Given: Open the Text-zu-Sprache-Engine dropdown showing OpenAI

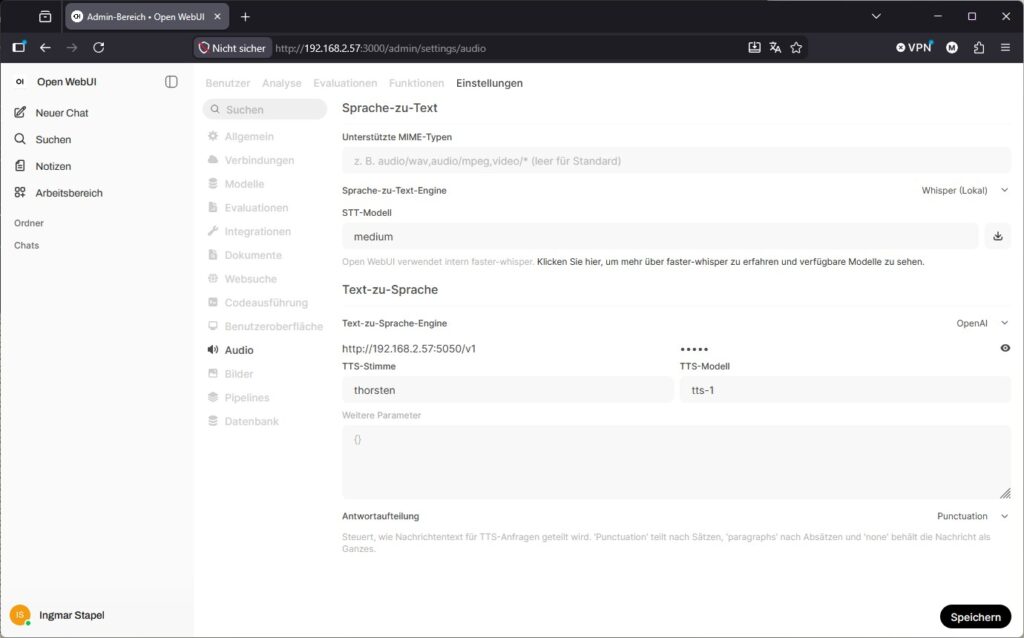Looking at the screenshot, I should pos(982,323).
